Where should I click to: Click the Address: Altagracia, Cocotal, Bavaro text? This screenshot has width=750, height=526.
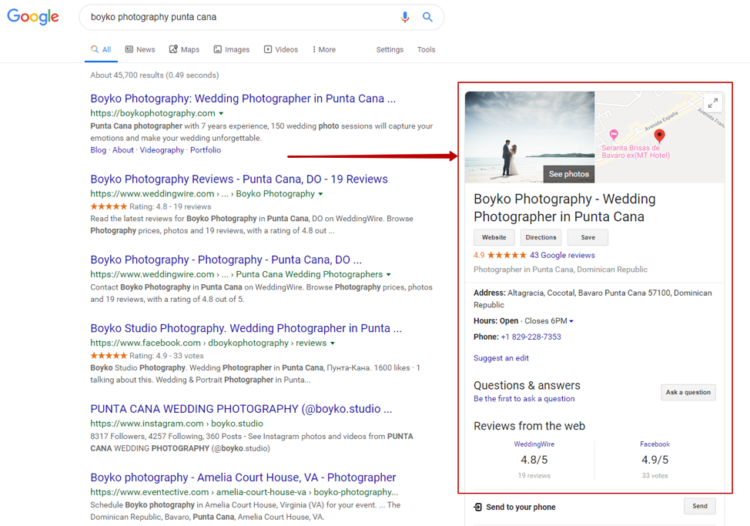click(593, 299)
